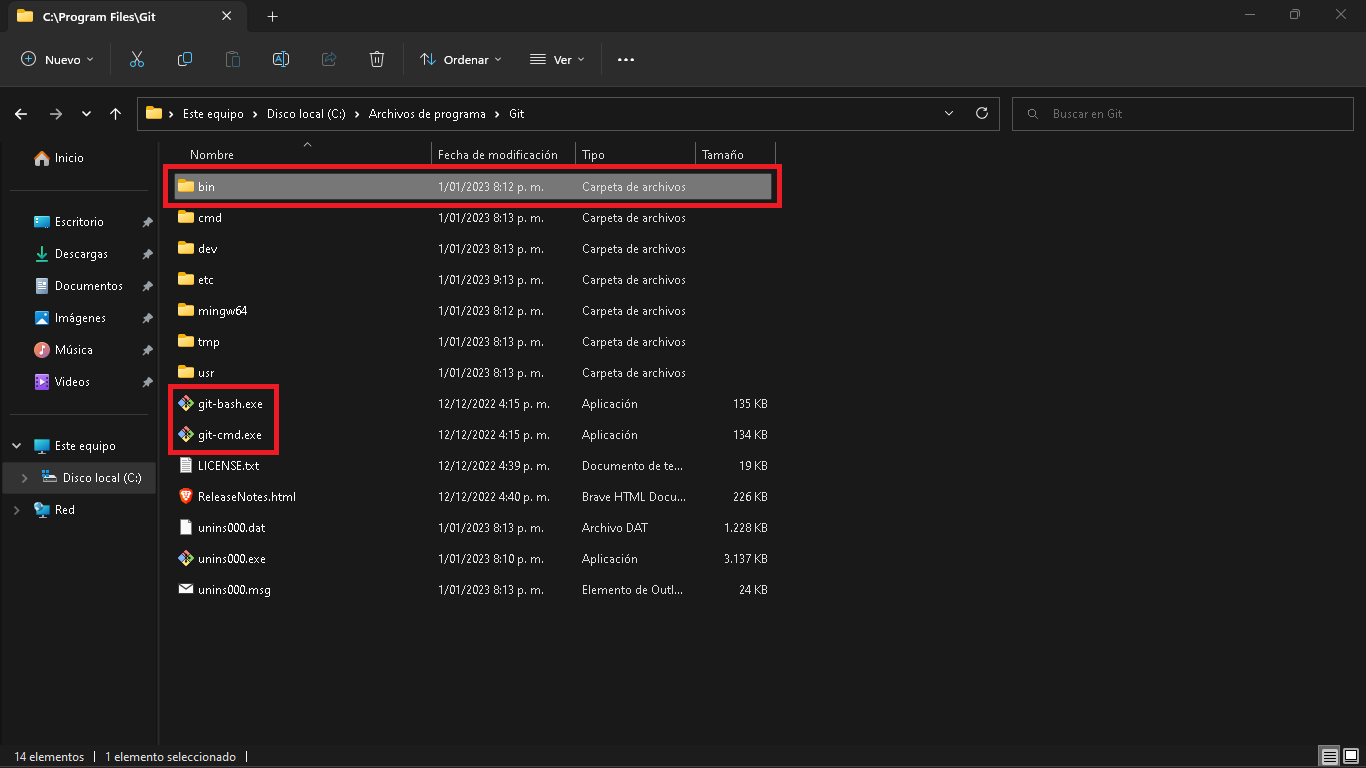Go back with the left arrow
The image size is (1366, 768).
21,114
